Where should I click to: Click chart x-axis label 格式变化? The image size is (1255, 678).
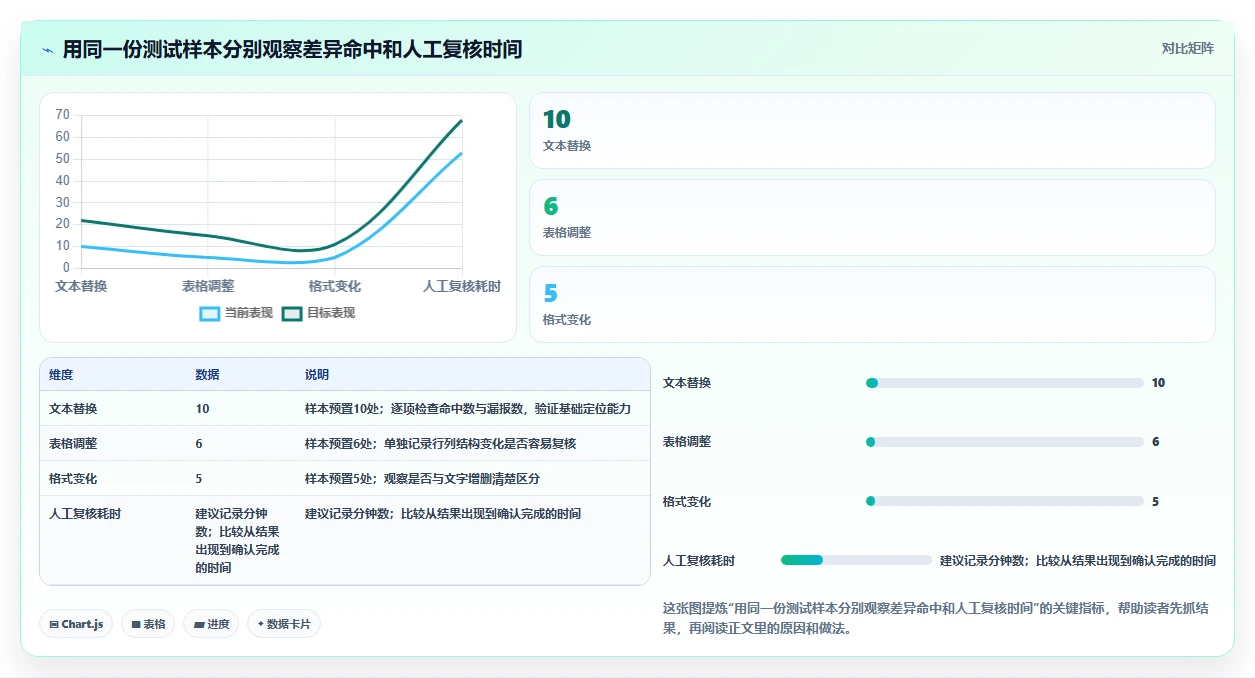[335, 286]
